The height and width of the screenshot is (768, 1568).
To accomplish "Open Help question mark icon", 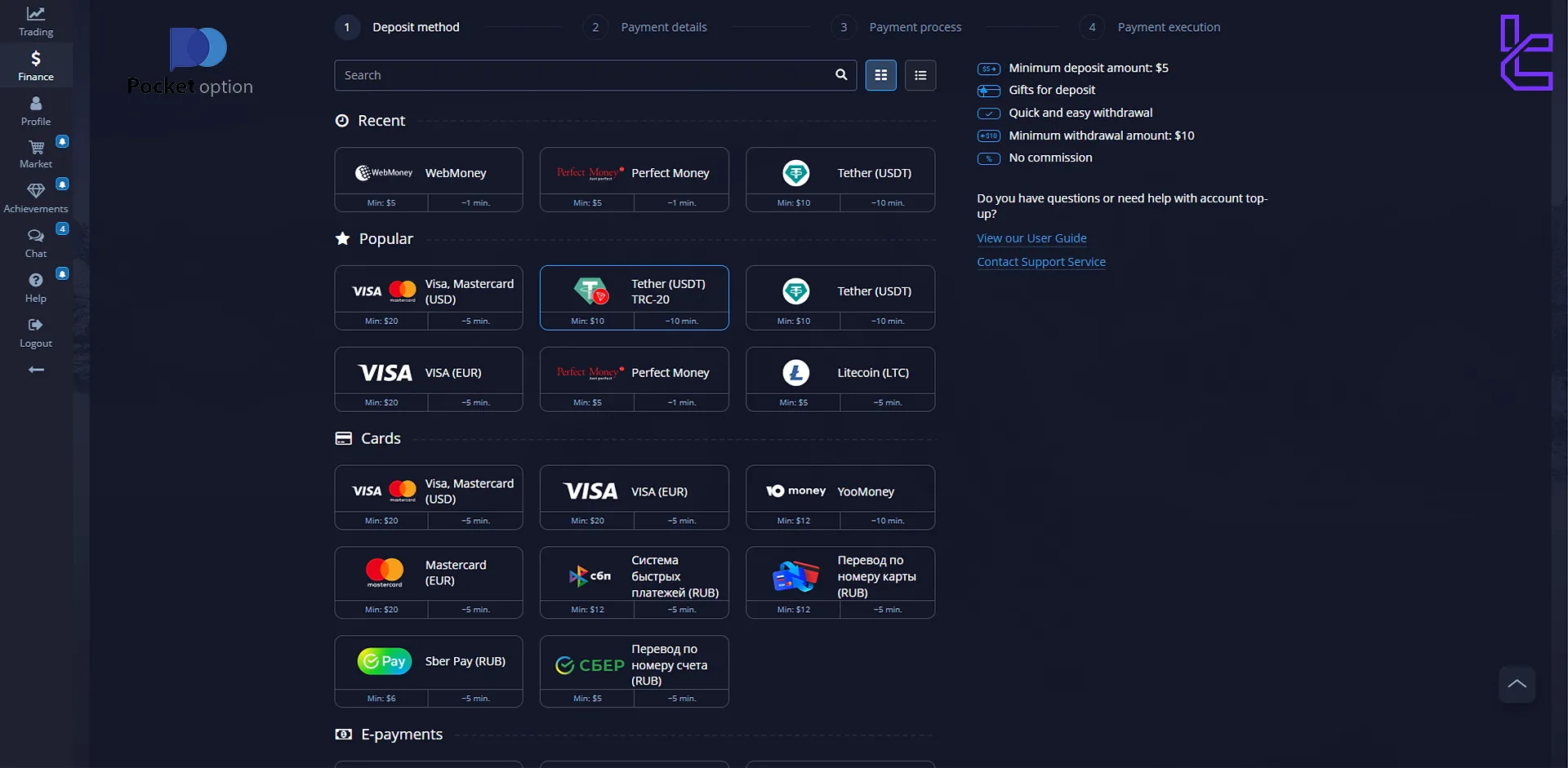I will click(x=36, y=280).
